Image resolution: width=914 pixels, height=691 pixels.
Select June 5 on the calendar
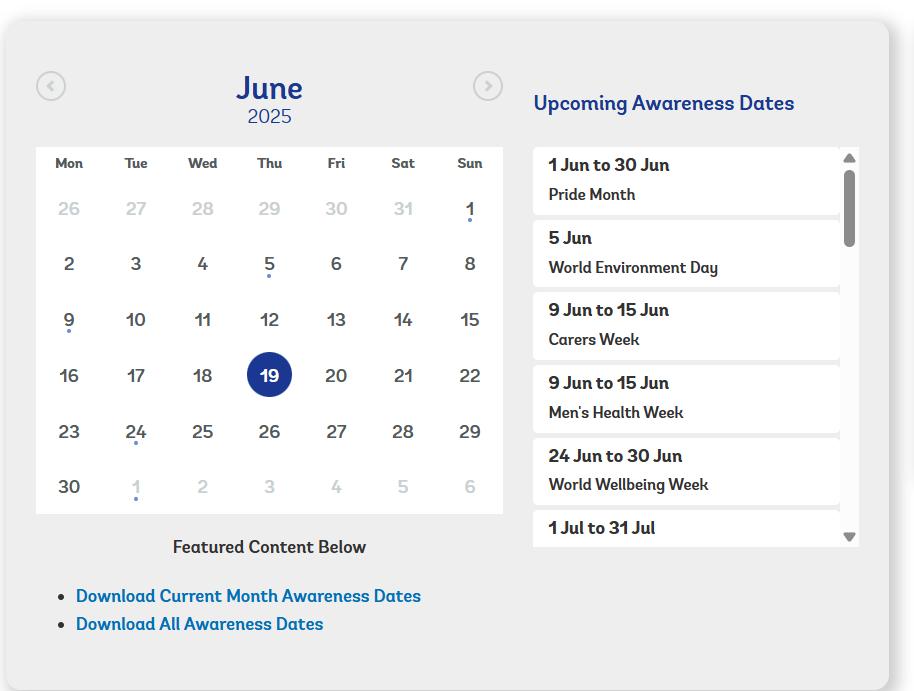click(x=269, y=264)
